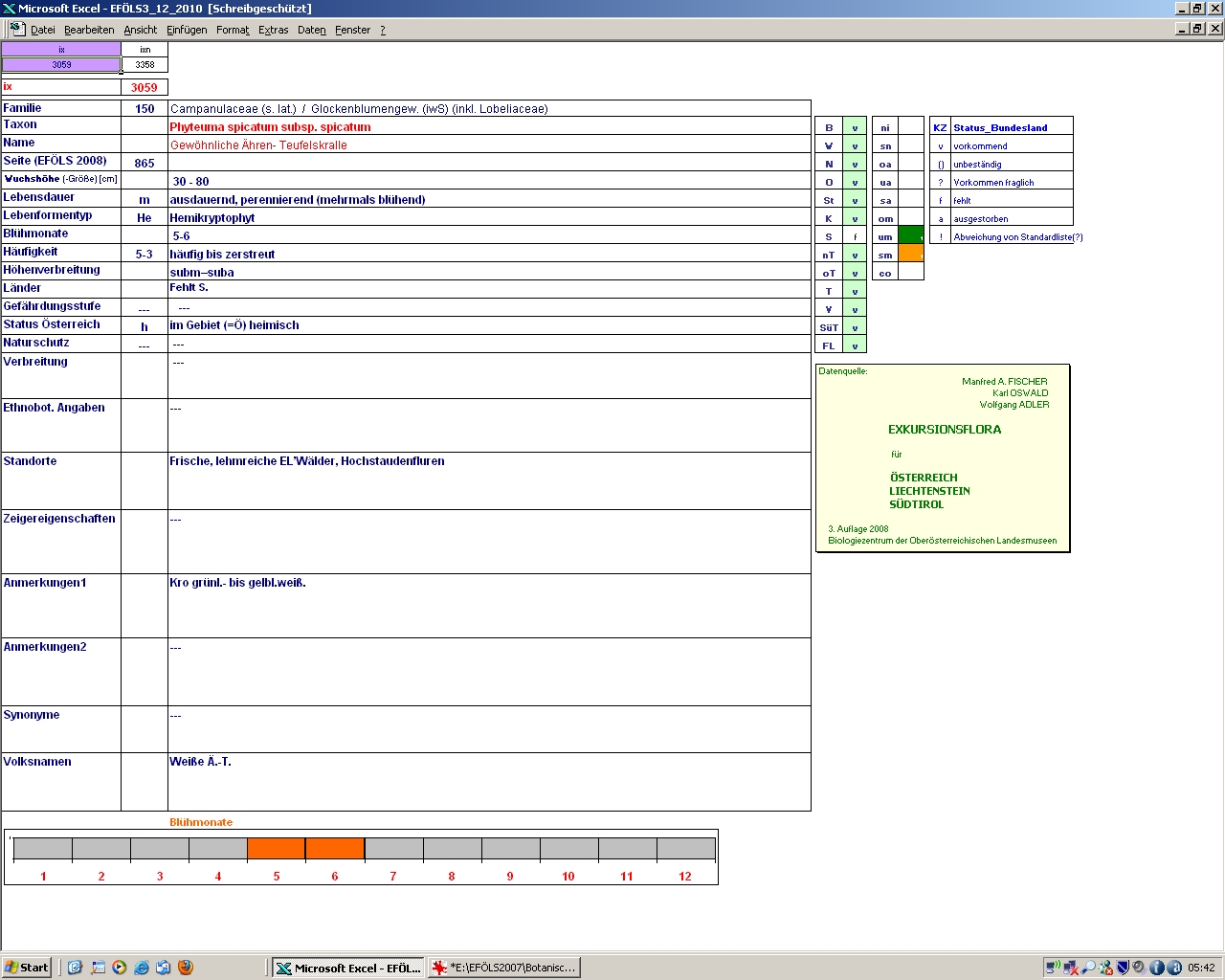
Task: Open the Excel document icon beside Datei
Action: pos(17,29)
